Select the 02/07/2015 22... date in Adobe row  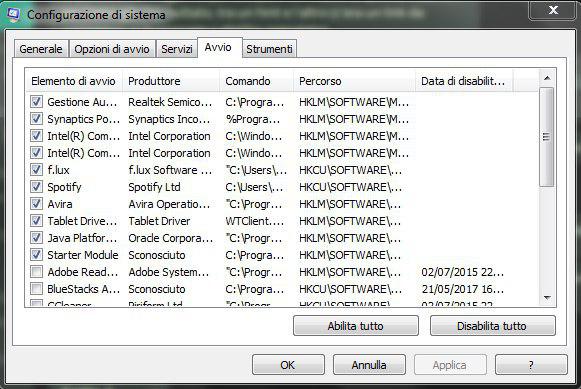[463, 272]
